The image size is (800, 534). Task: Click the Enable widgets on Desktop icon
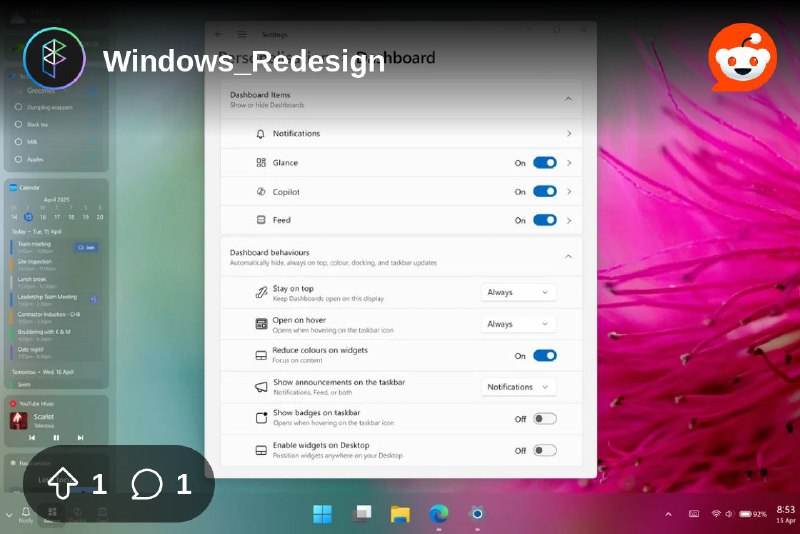pos(261,450)
